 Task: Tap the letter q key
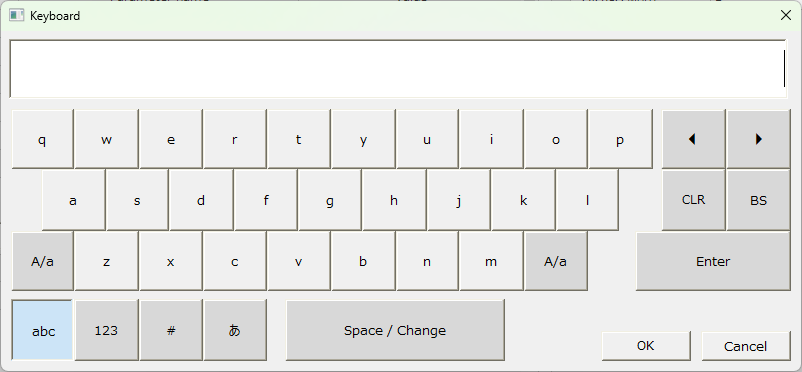click(x=42, y=139)
